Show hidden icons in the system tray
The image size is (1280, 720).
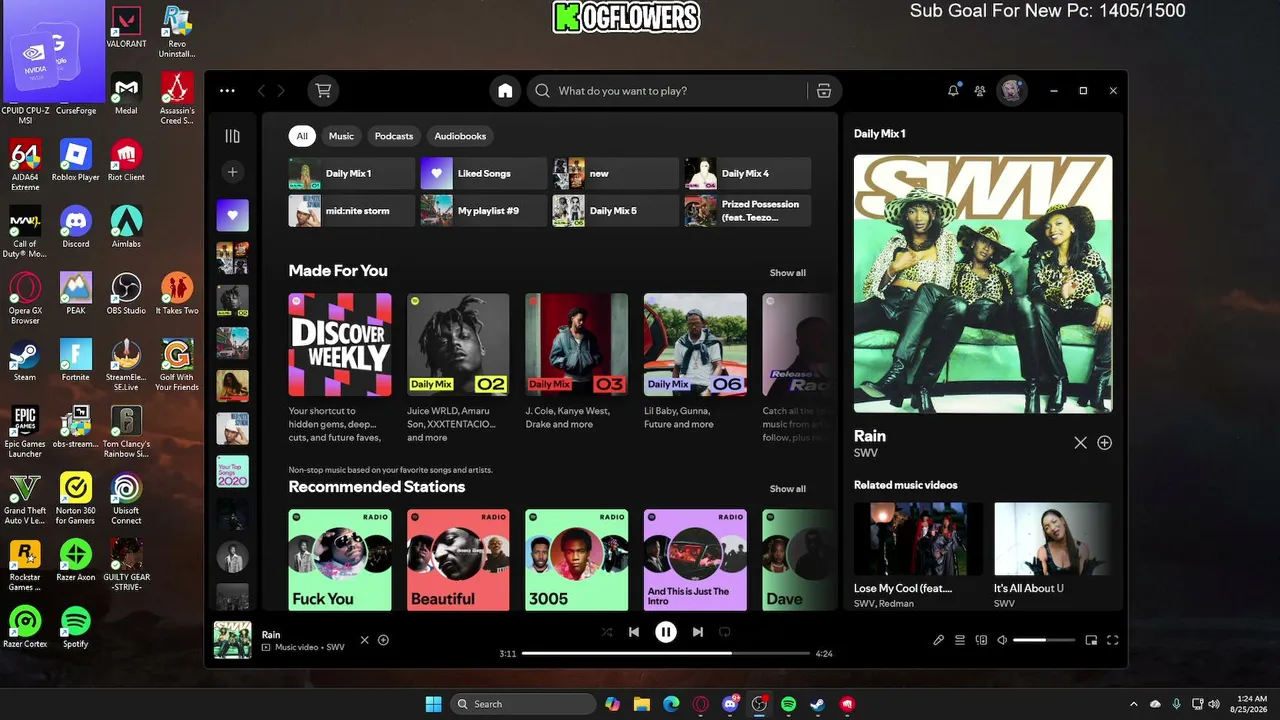pyautogui.click(x=1133, y=704)
